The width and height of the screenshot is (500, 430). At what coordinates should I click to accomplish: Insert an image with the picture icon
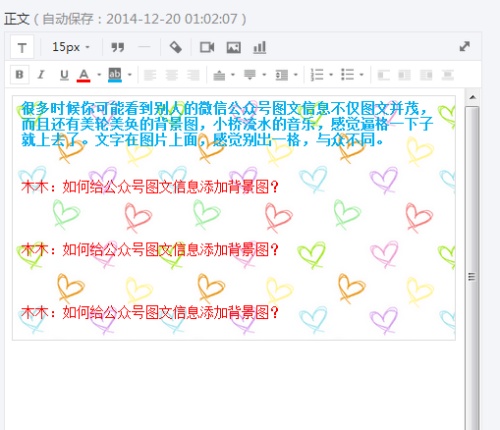pos(234,47)
